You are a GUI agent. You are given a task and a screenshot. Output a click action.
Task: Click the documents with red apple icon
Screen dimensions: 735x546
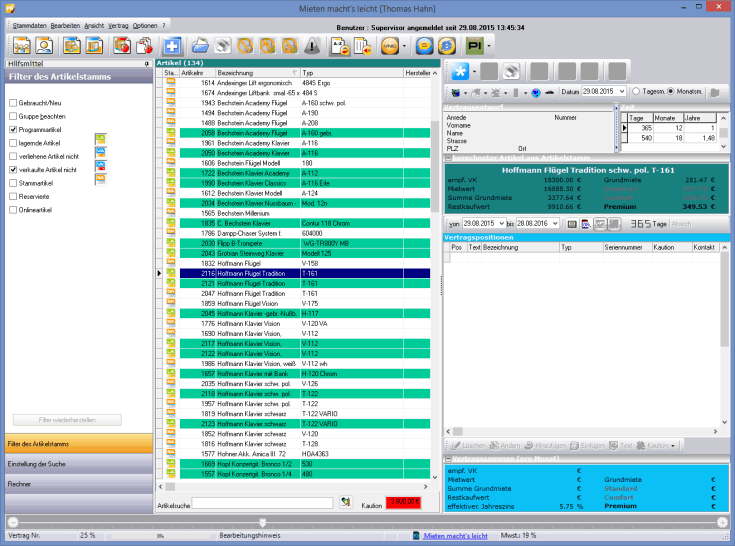click(x=145, y=46)
